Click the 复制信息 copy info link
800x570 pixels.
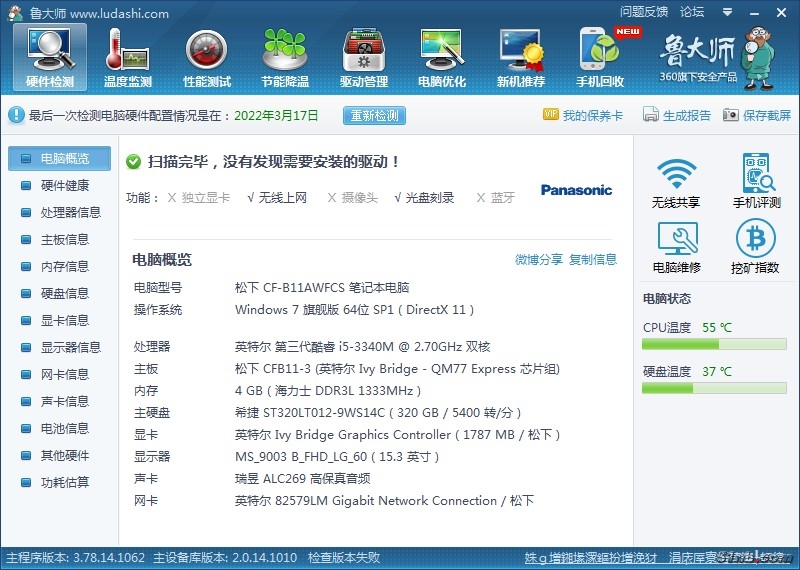[x=593, y=260]
